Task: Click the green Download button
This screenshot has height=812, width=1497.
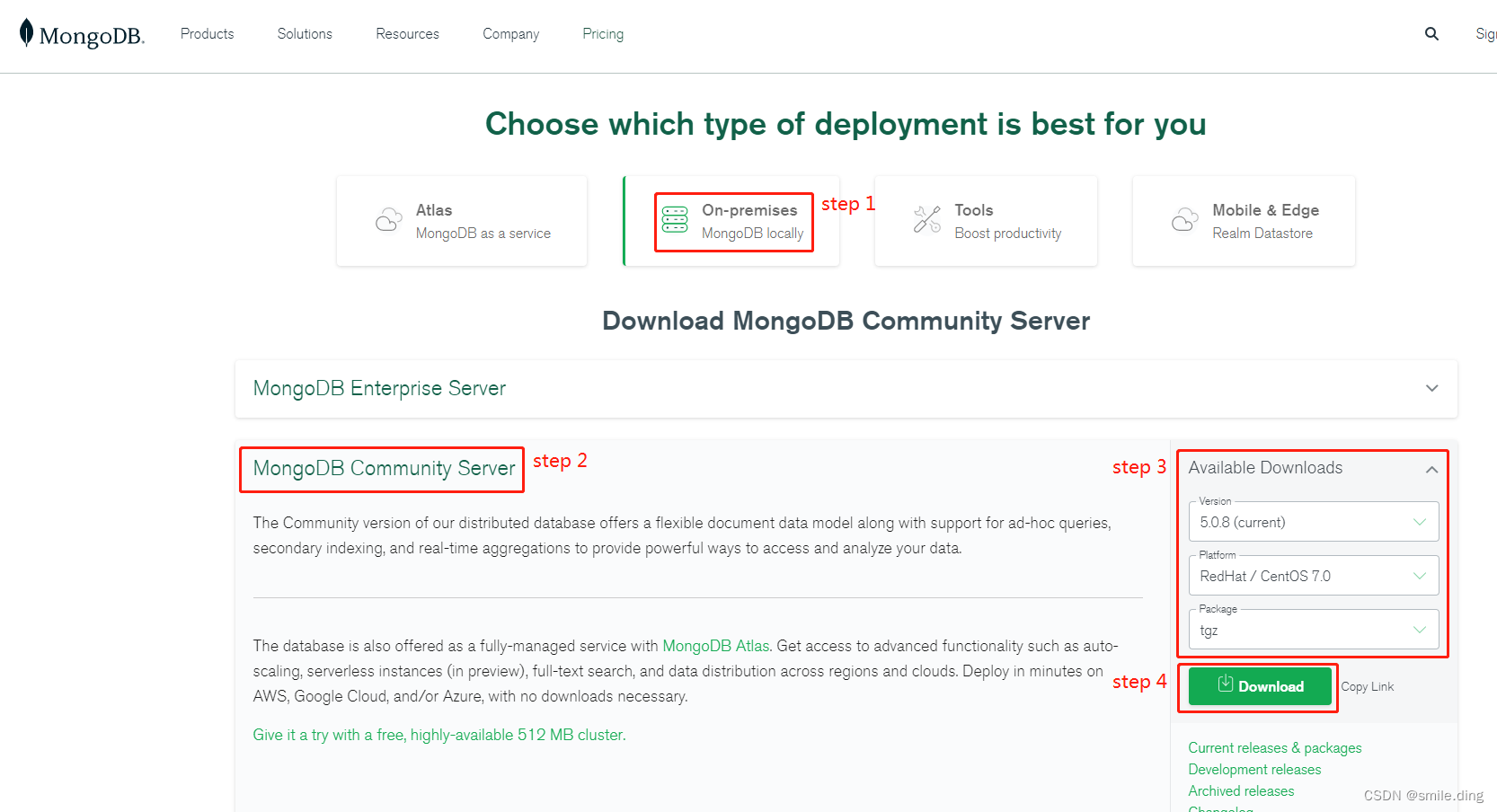Action: (x=1260, y=686)
